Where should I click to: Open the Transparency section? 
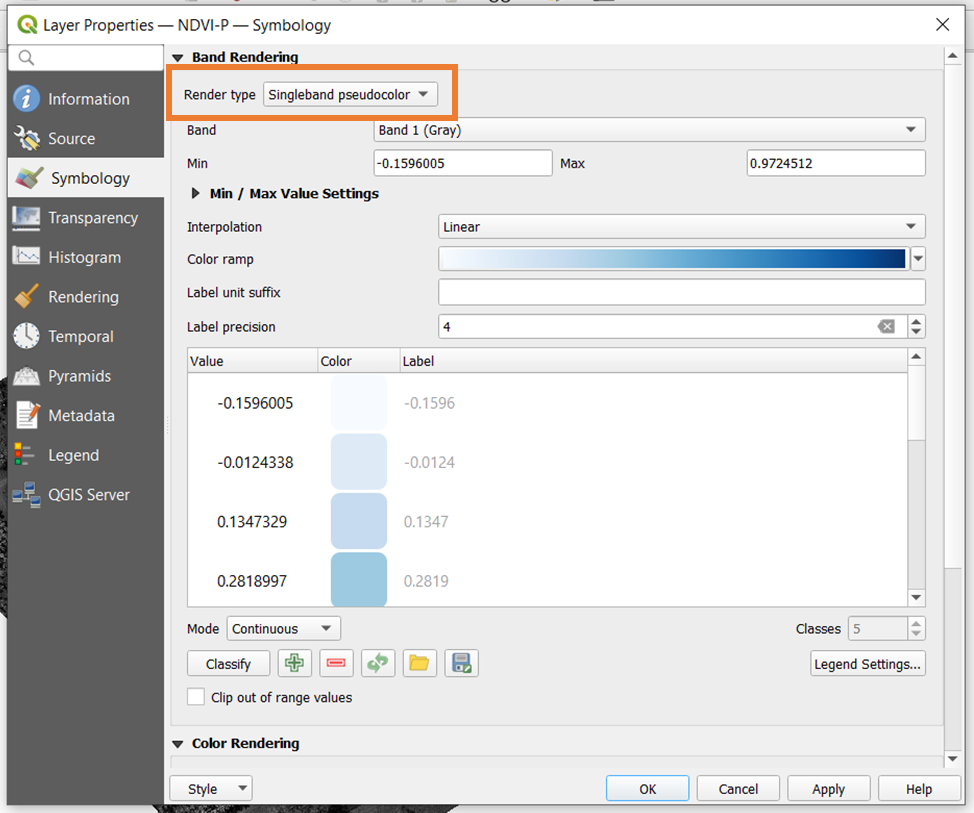pos(86,218)
